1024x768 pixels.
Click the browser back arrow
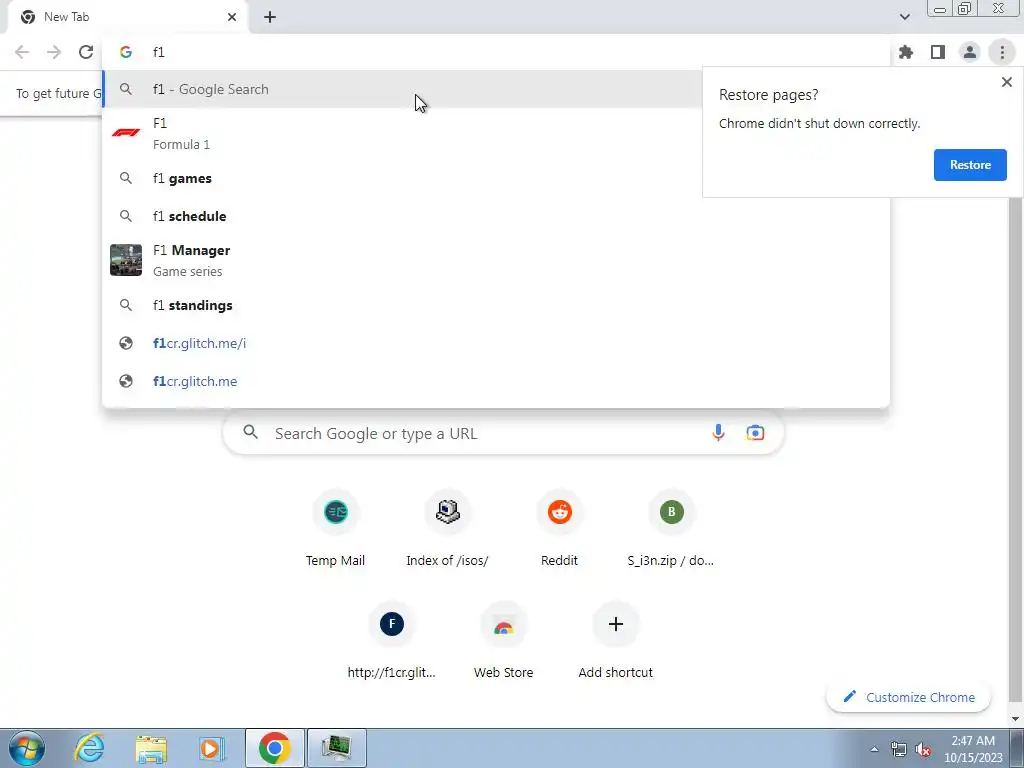(22, 52)
